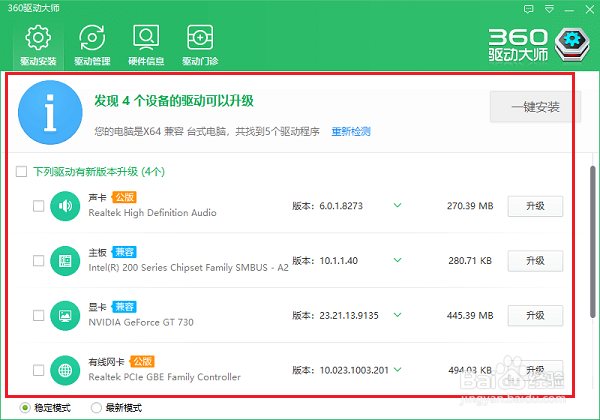
Task: Click the size value 270.39 MB
Action: click(x=470, y=206)
